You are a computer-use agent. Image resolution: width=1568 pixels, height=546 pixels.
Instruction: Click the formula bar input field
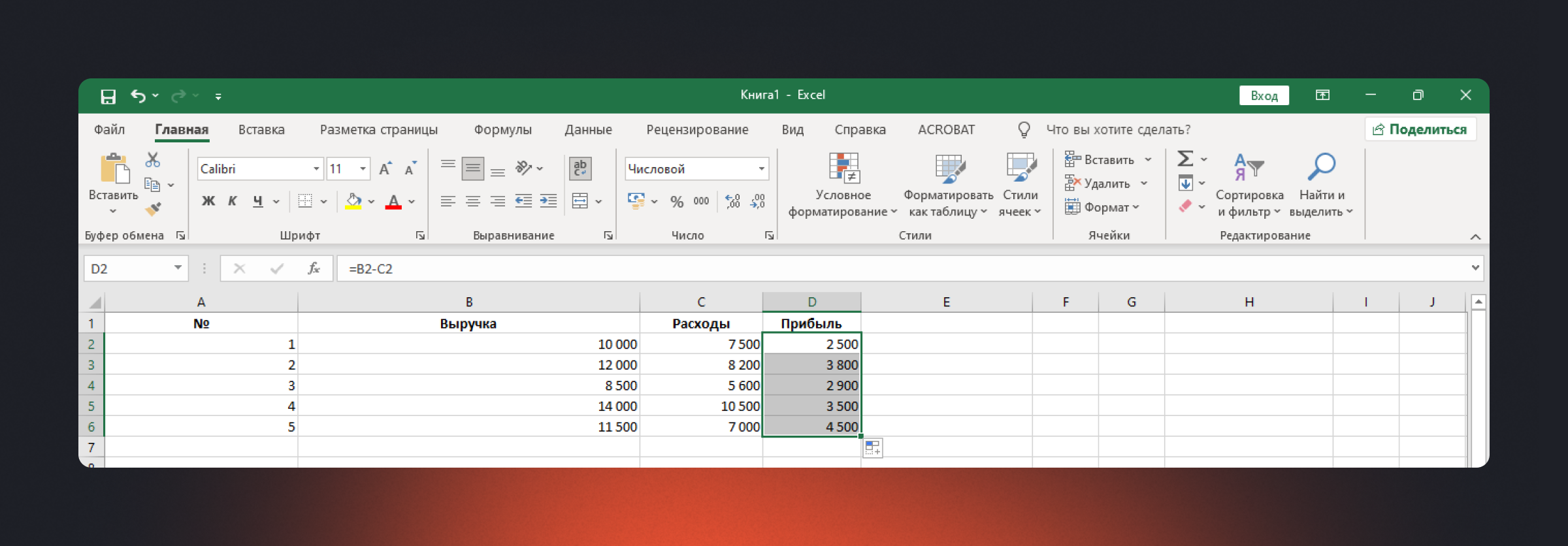902,268
